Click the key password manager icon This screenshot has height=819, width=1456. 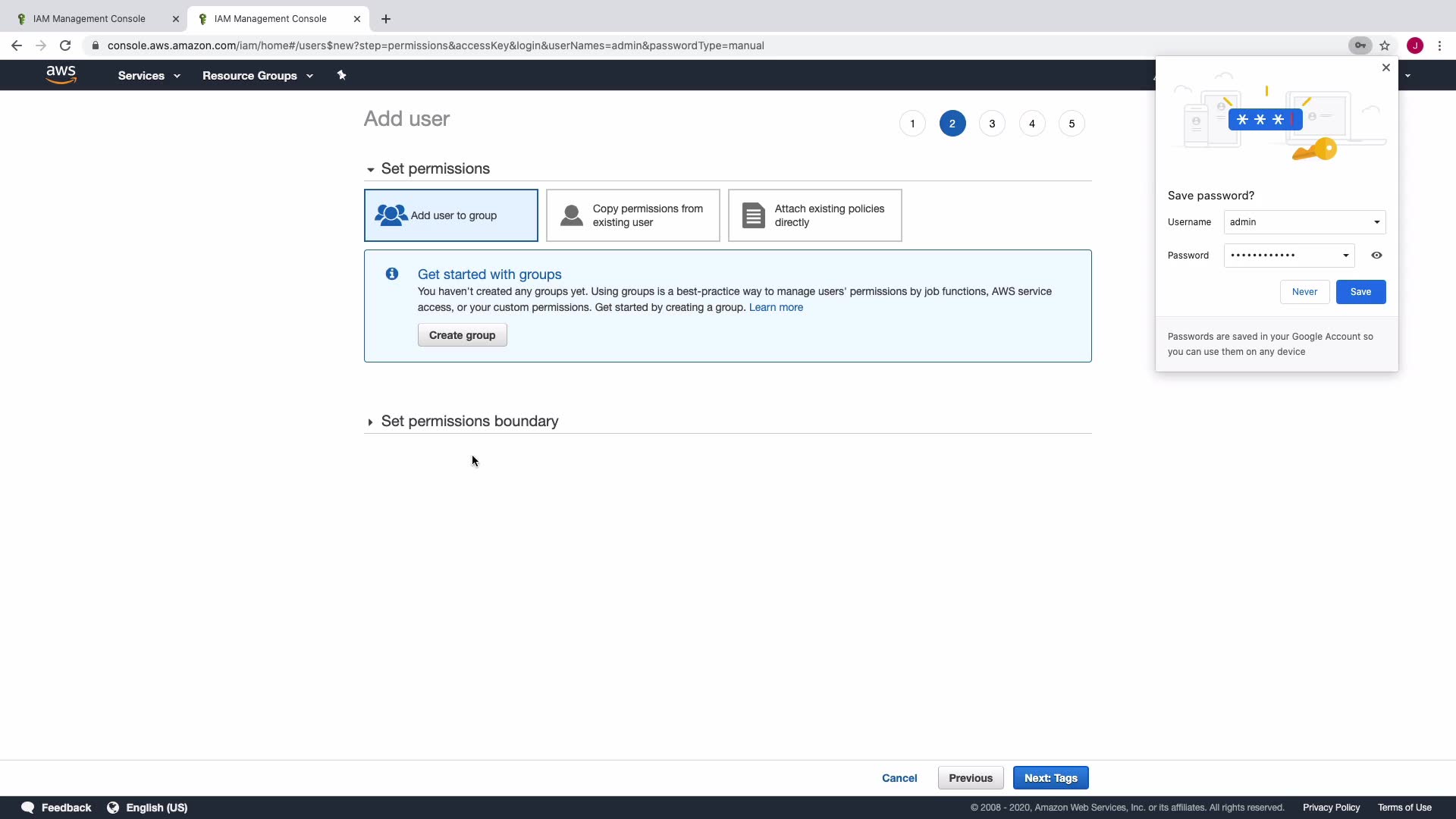tap(1360, 45)
